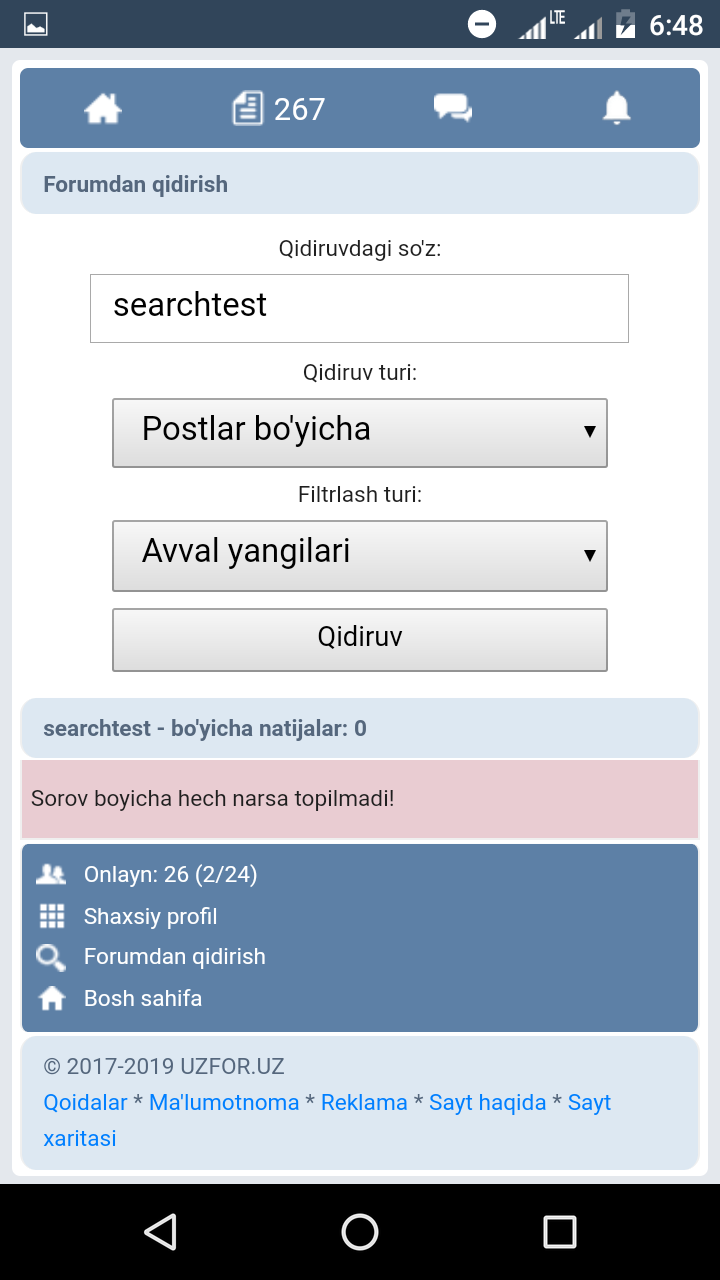This screenshot has height=1280, width=720.
Task: Open the Avval yangilari filter dropdown
Action: [360, 555]
